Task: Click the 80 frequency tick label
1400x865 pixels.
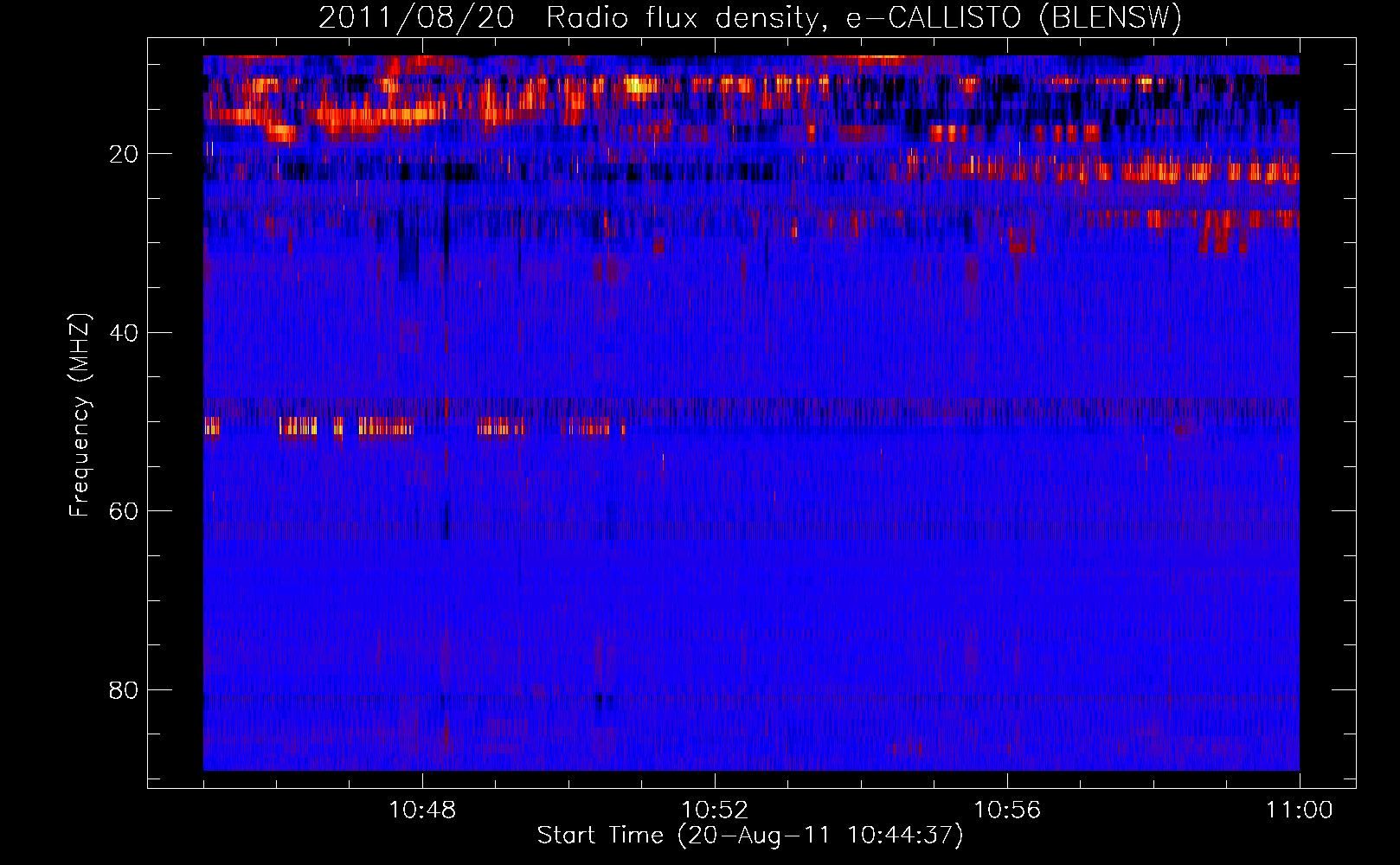Action: (x=125, y=690)
